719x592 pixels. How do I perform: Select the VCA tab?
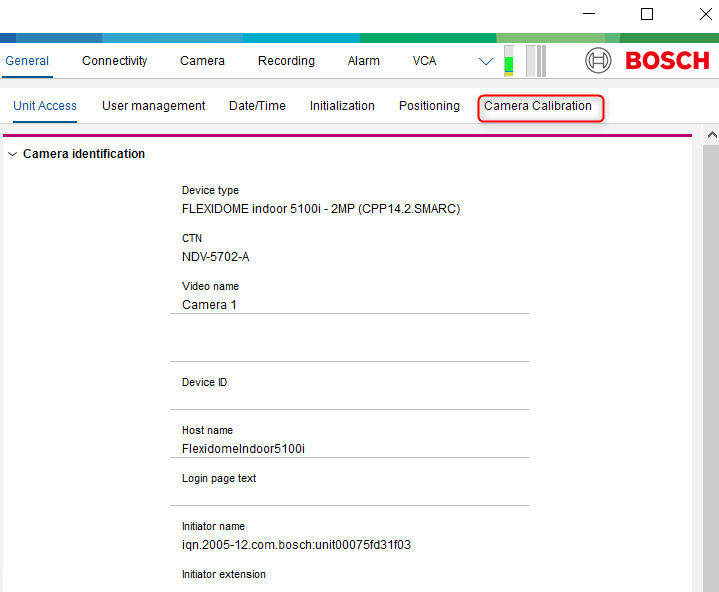point(424,61)
